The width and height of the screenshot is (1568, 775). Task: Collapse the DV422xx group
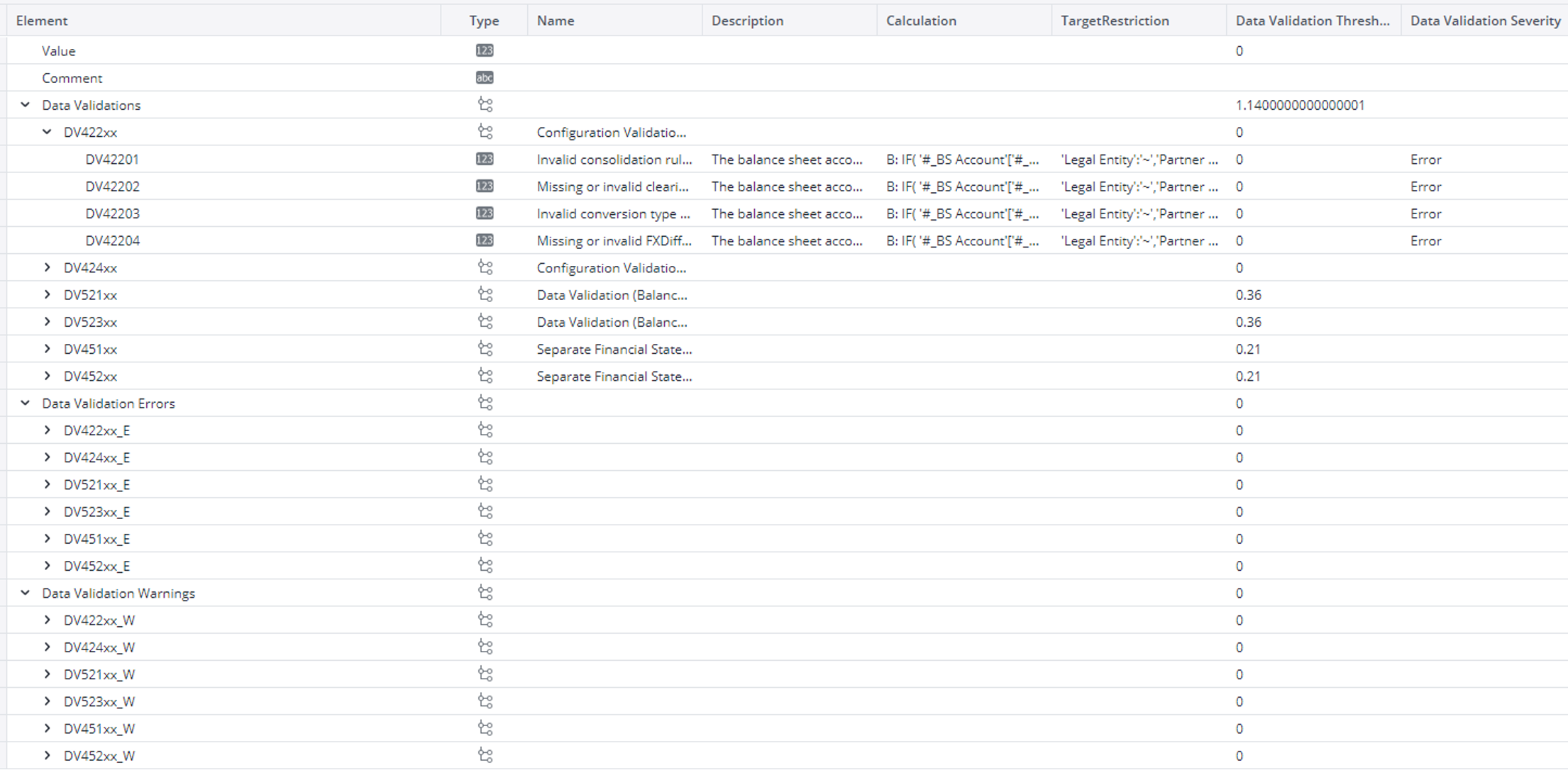[48, 132]
